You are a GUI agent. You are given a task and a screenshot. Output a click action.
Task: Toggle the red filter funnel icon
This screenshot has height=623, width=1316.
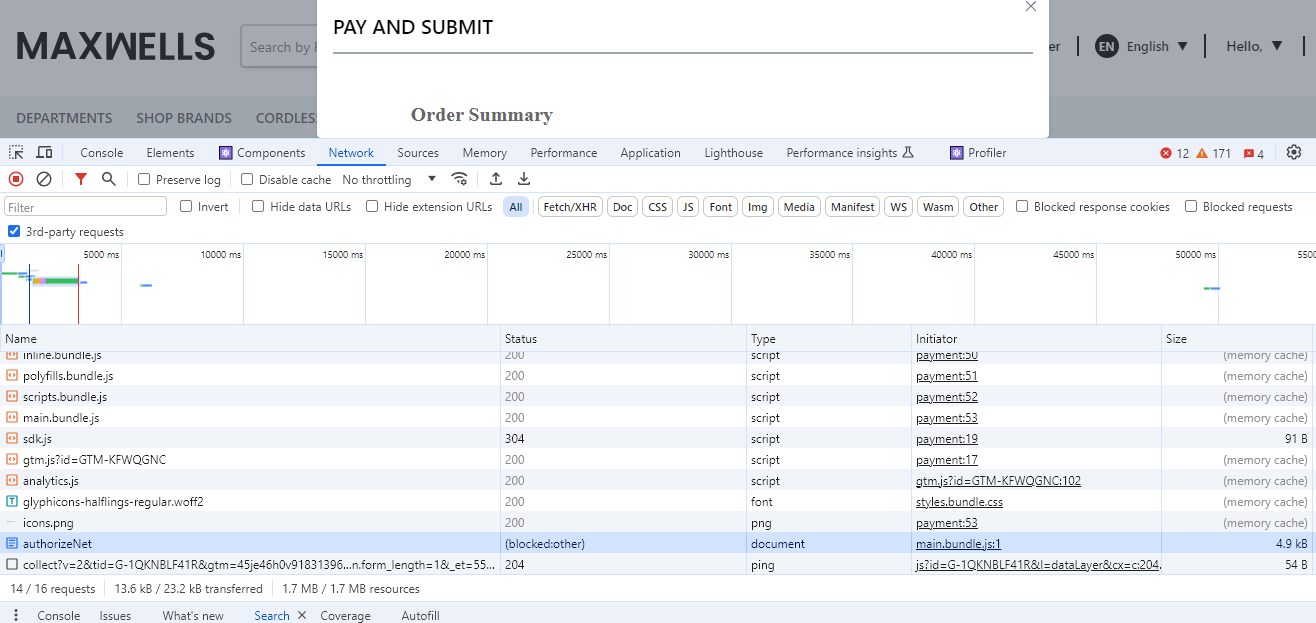click(x=81, y=179)
